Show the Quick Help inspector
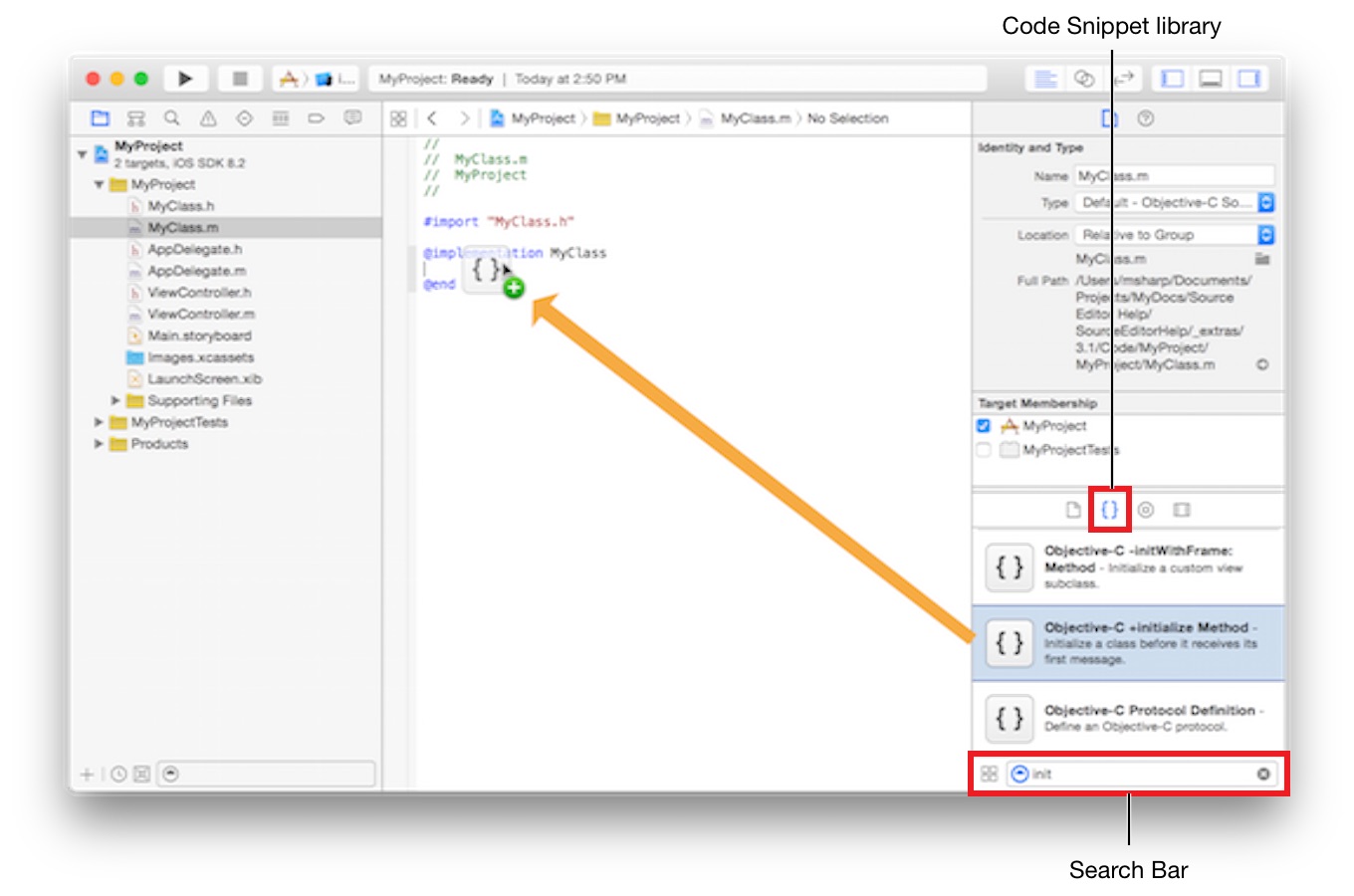1354x896 pixels. [1146, 118]
